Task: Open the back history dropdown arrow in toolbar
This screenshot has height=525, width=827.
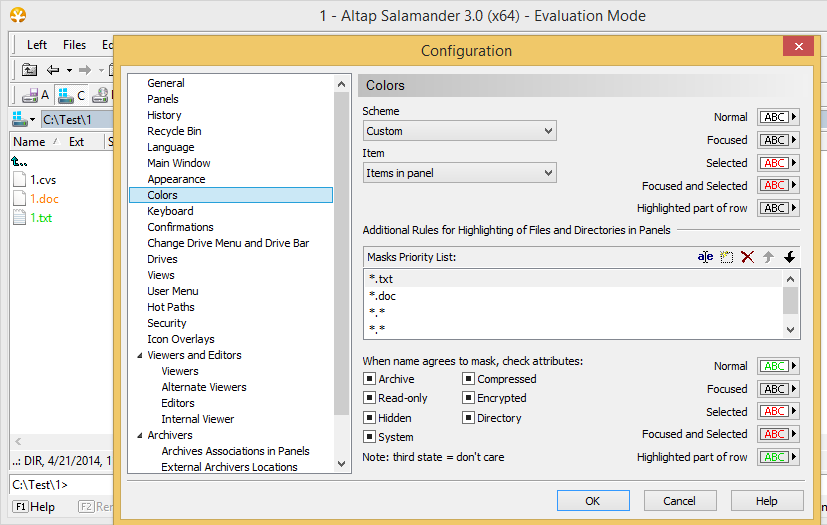Action: tap(69, 70)
